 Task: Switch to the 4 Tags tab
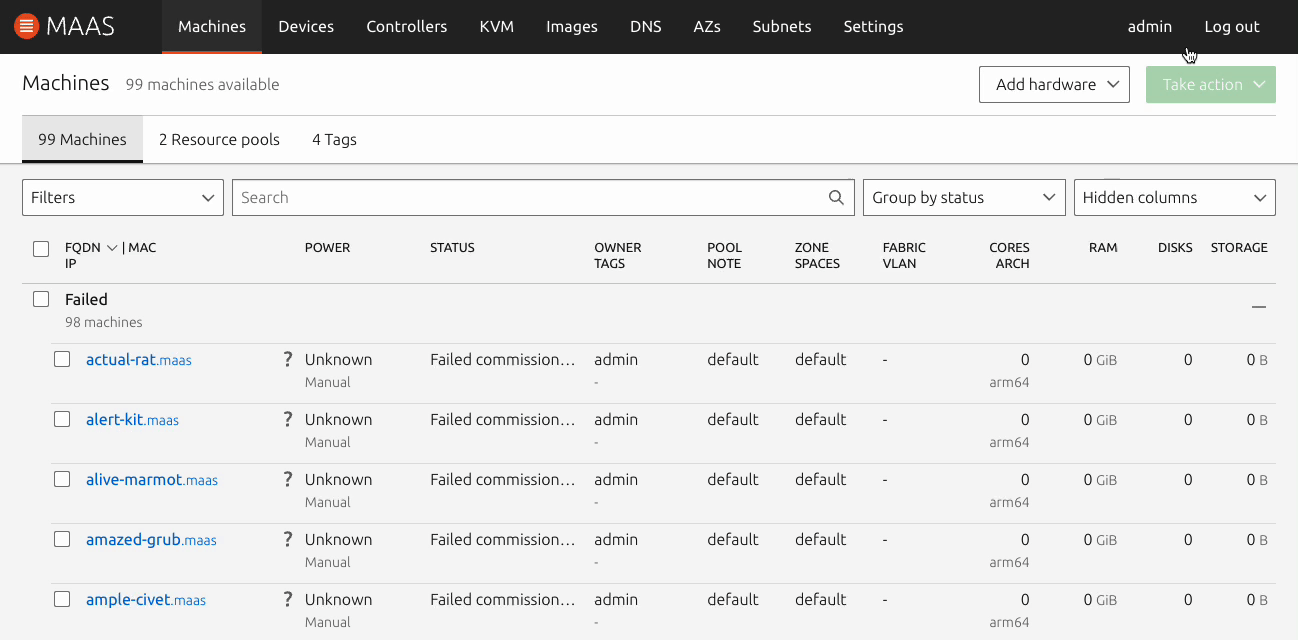334,140
